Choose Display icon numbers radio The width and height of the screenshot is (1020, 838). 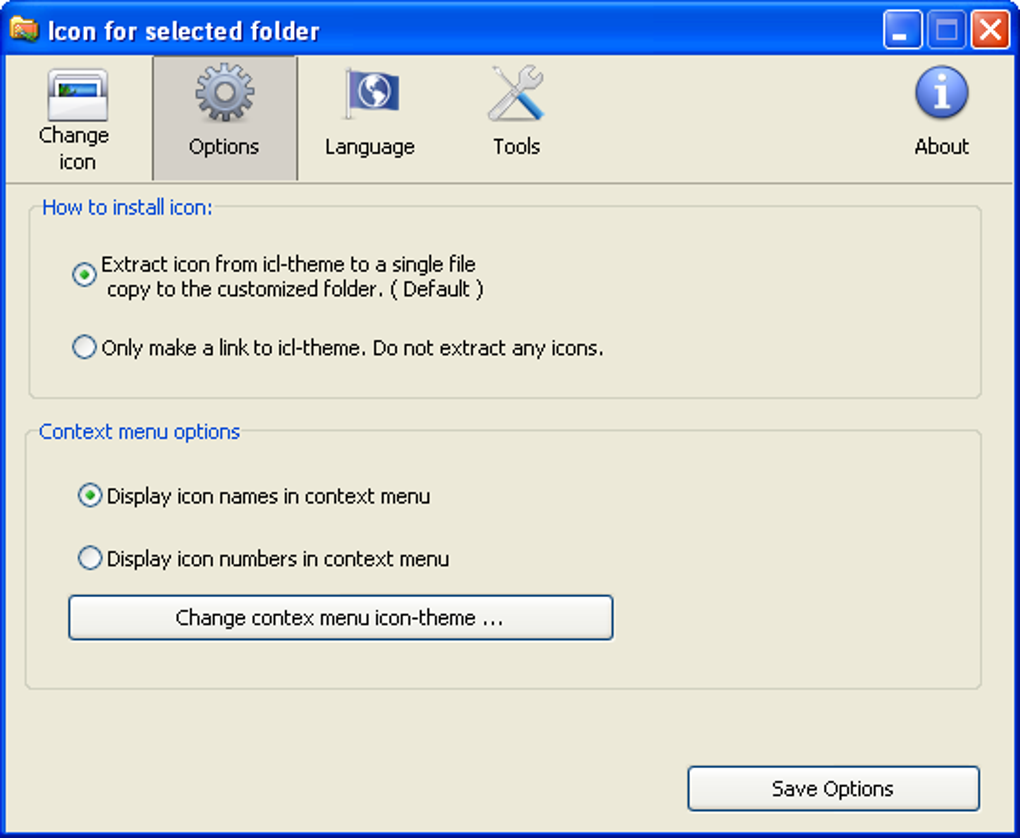coord(90,558)
